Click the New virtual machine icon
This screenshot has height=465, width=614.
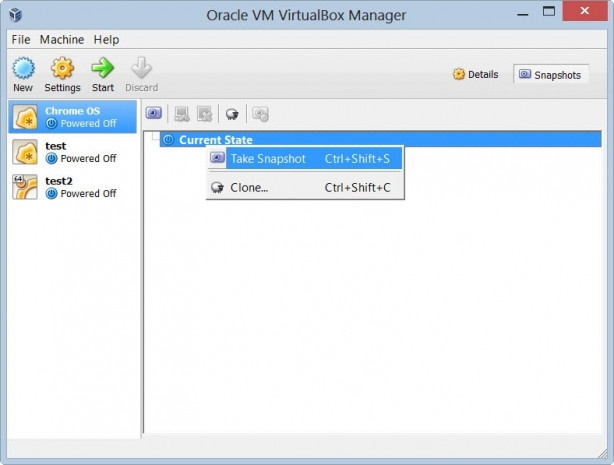point(23,68)
